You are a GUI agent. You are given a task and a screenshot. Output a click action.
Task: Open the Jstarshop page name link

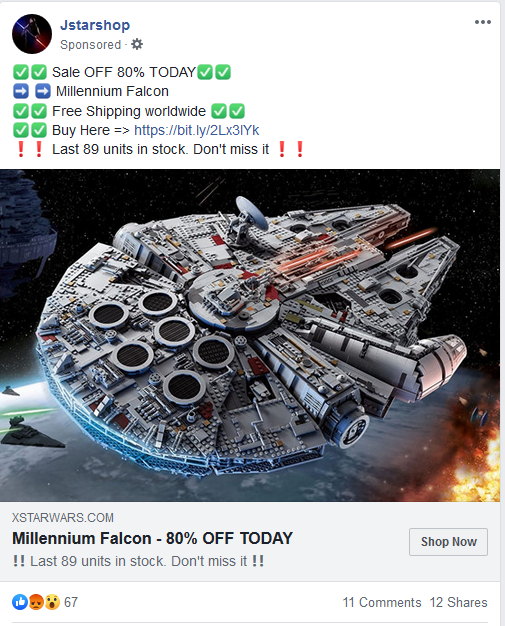click(x=95, y=25)
